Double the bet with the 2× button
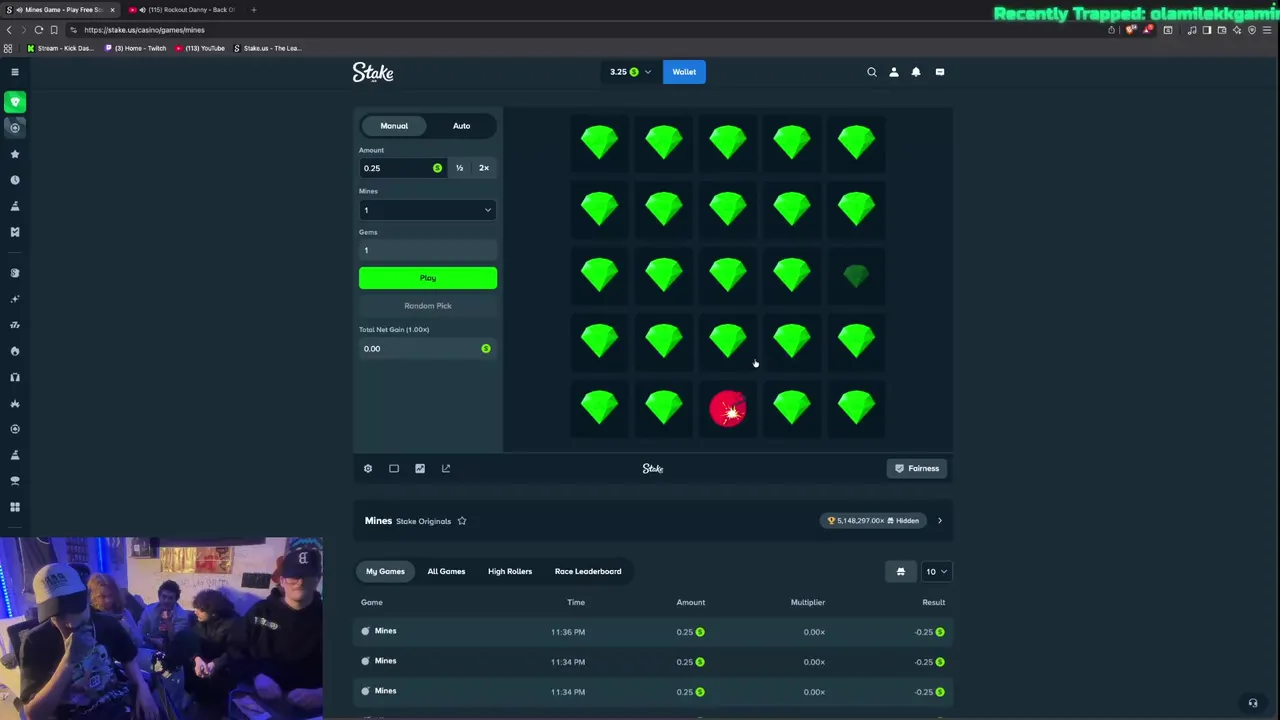 484,168
